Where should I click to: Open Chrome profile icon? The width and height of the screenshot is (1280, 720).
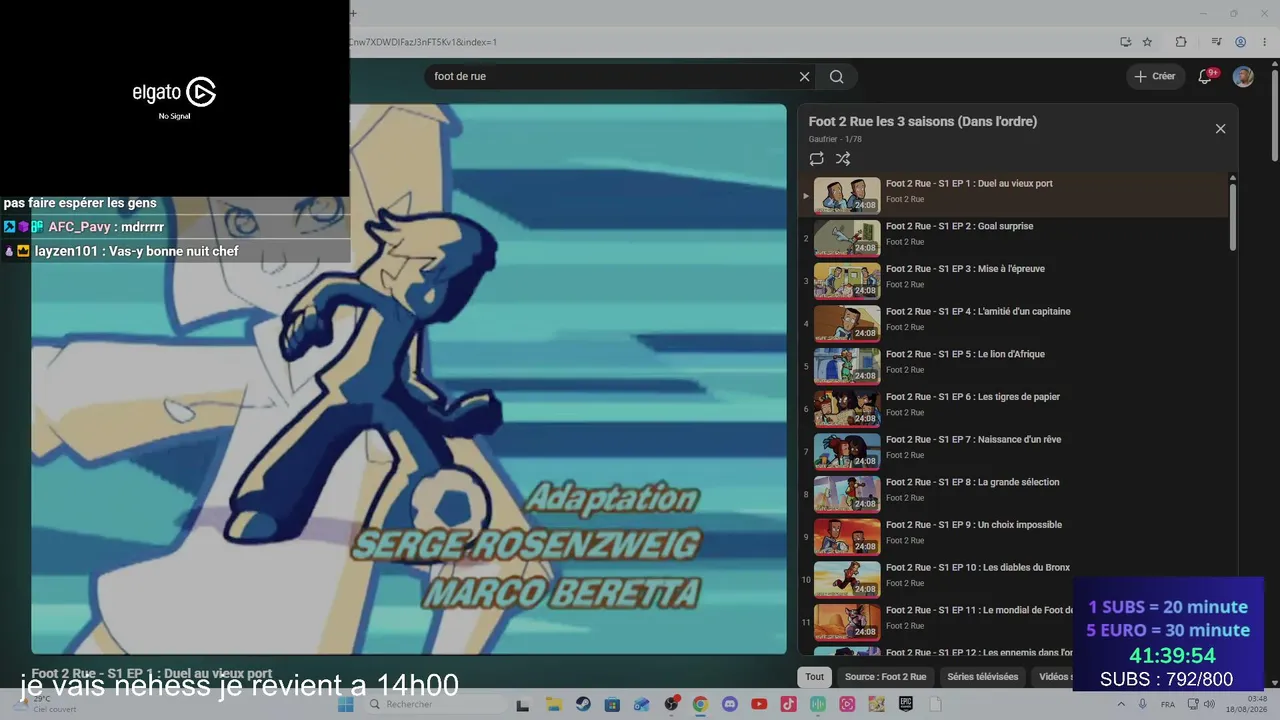1240,42
